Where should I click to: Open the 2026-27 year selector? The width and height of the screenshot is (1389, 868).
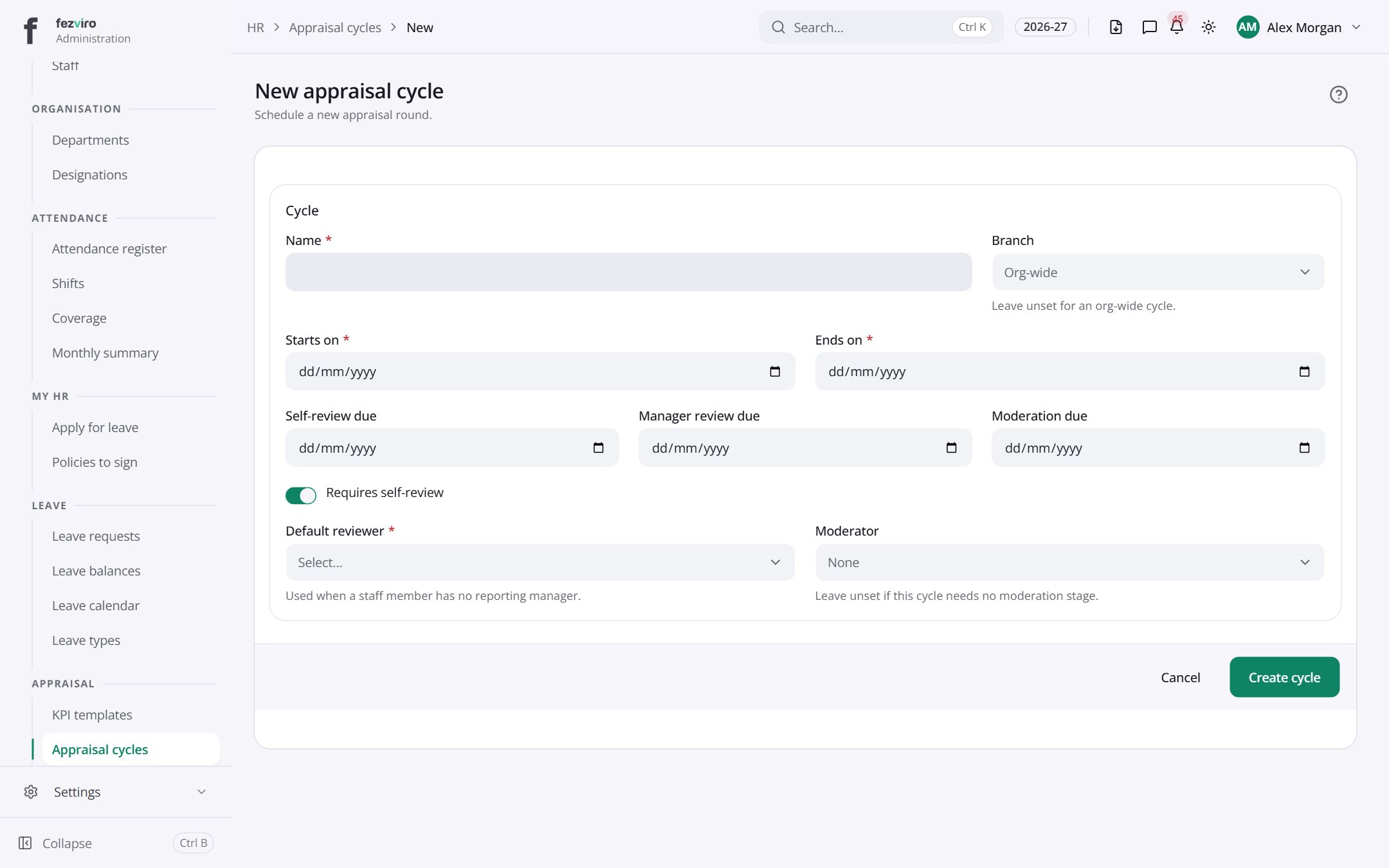[1045, 27]
